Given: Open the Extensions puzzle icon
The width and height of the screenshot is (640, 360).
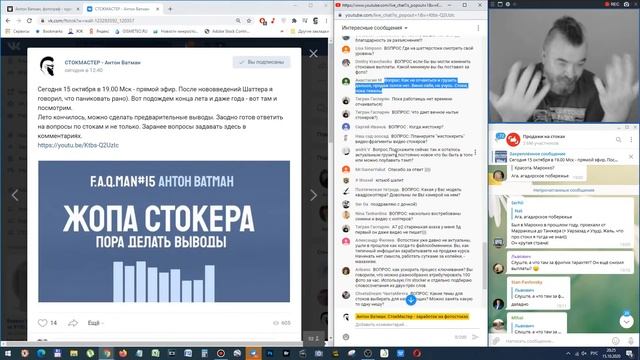Looking at the screenshot, I should 294,20.
